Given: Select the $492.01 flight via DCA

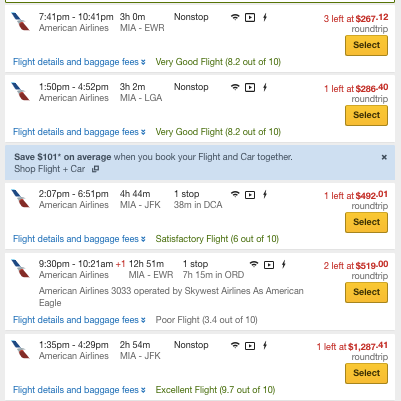Looking at the screenshot, I should click(x=366, y=222).
